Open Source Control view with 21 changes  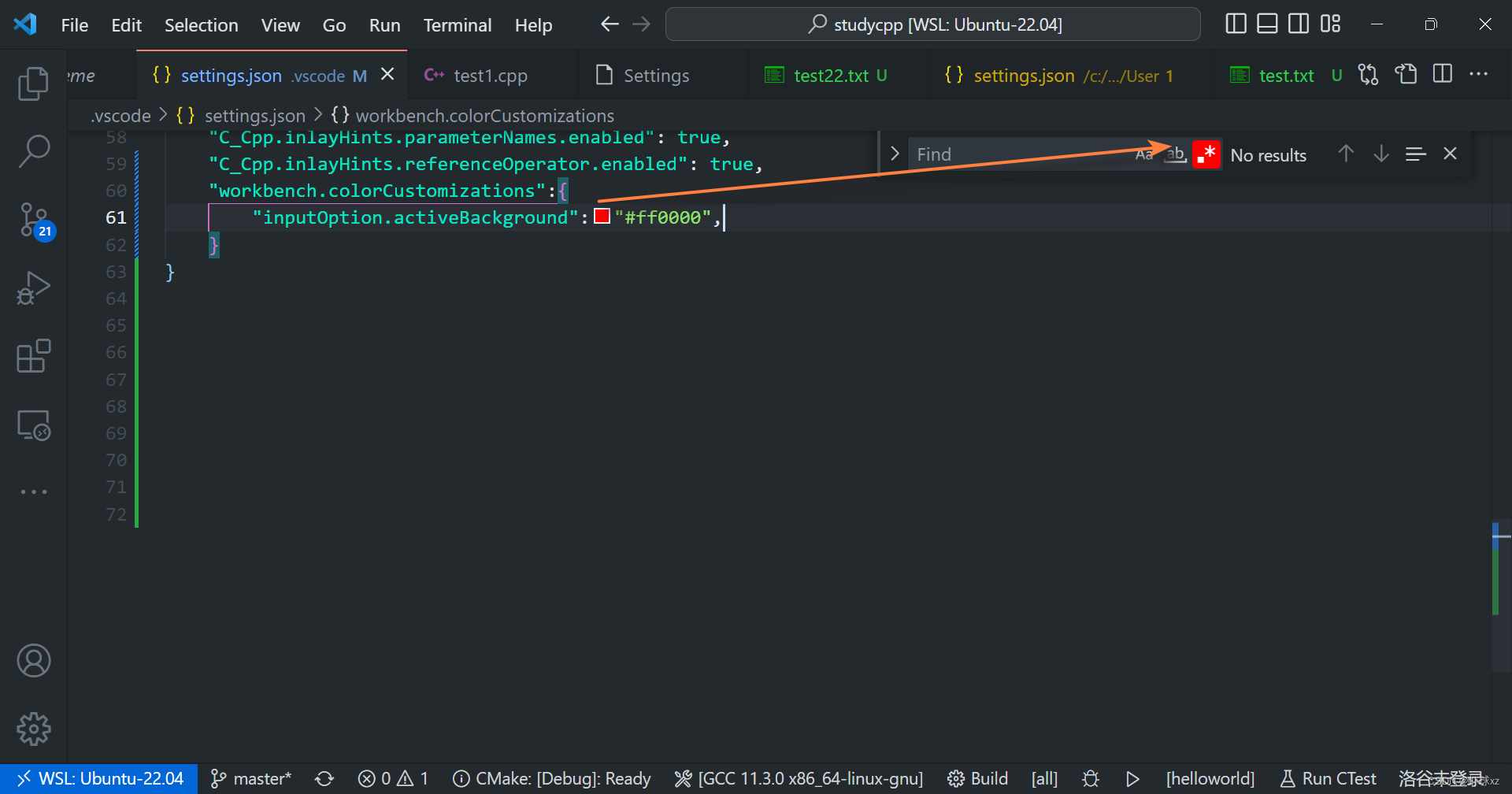[x=35, y=221]
